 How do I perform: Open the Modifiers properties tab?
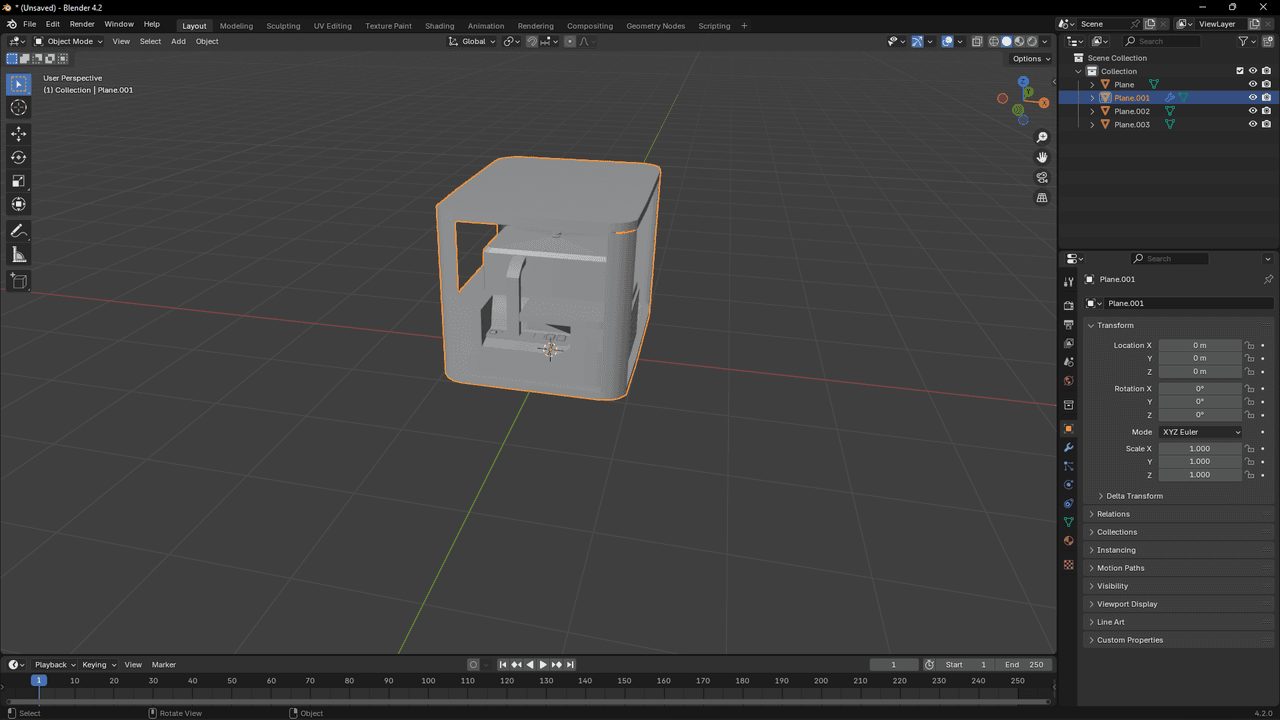[x=1068, y=447]
